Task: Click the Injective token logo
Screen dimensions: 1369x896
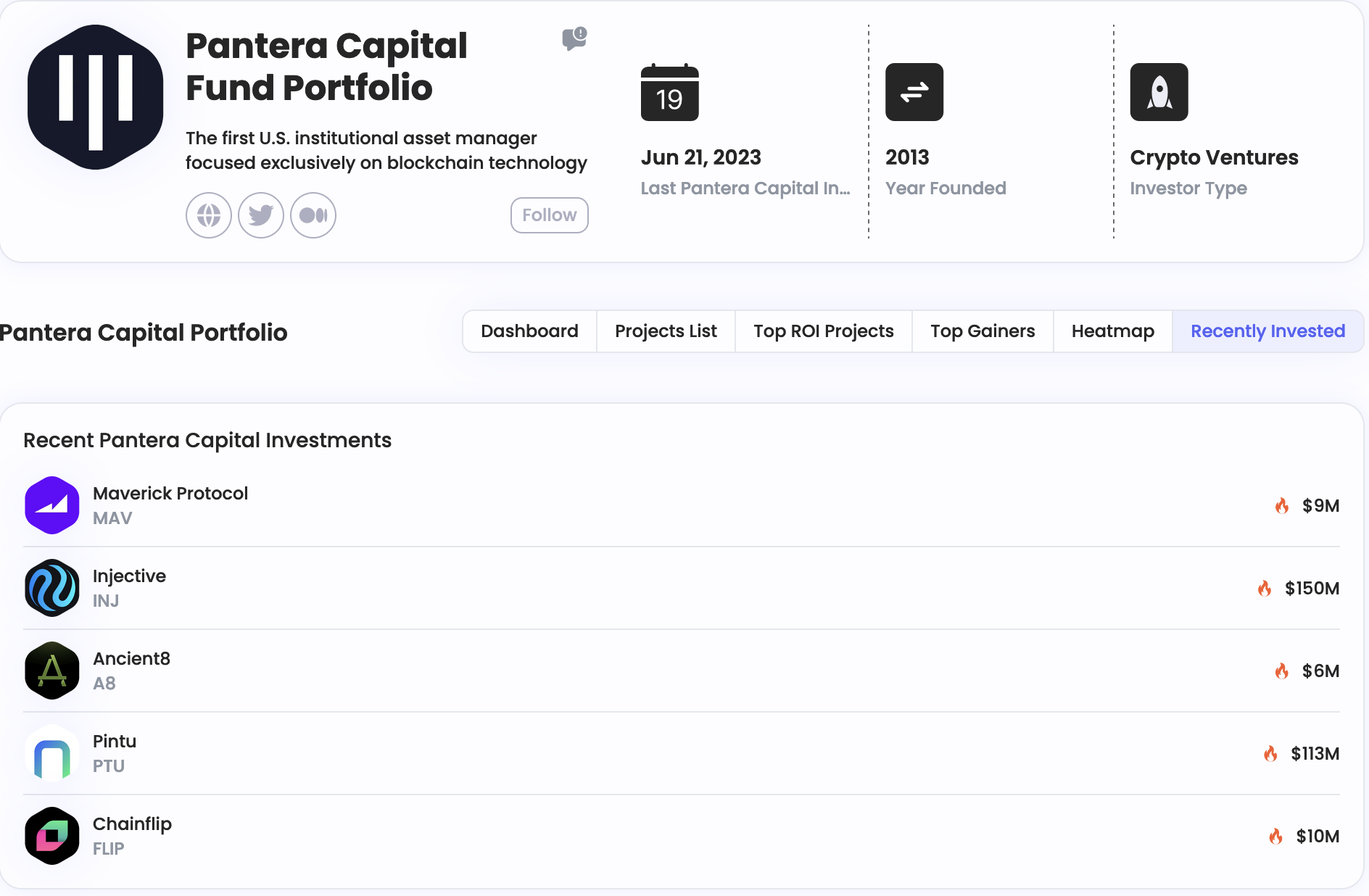Action: 52,588
